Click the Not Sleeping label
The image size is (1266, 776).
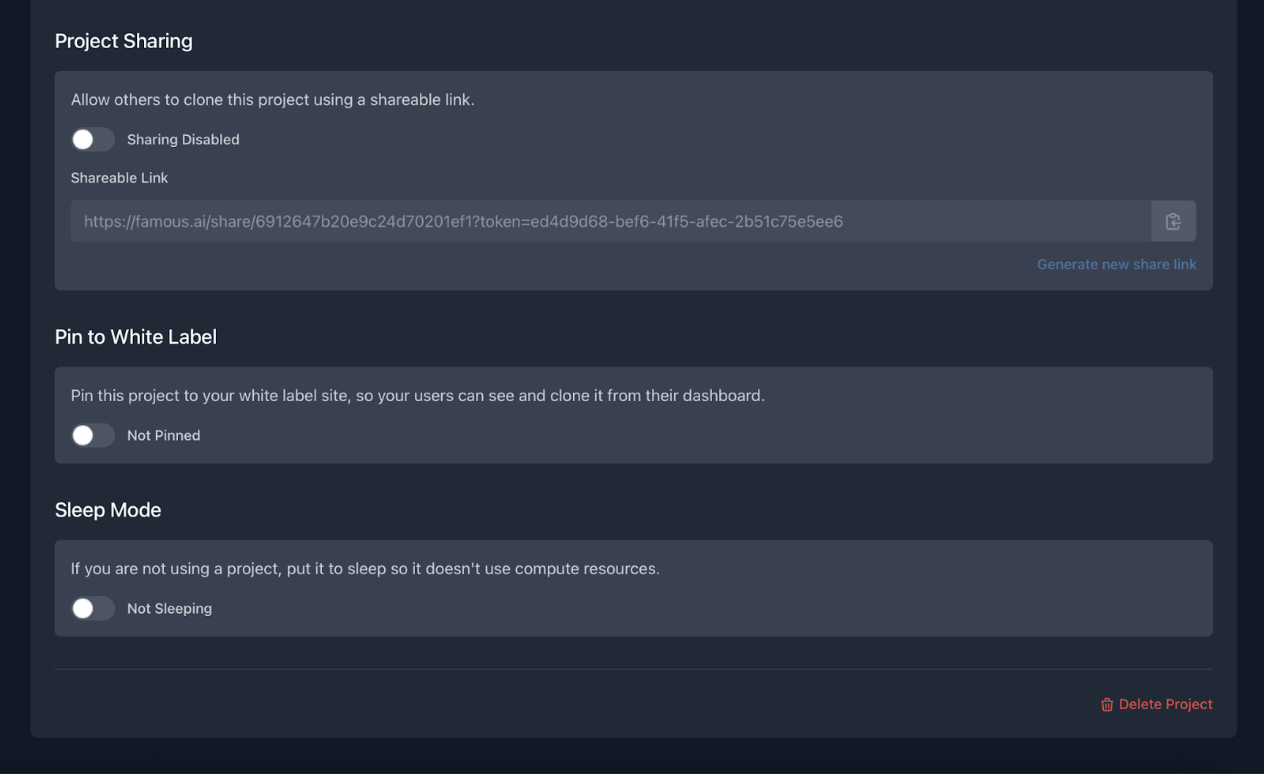pyautogui.click(x=170, y=609)
